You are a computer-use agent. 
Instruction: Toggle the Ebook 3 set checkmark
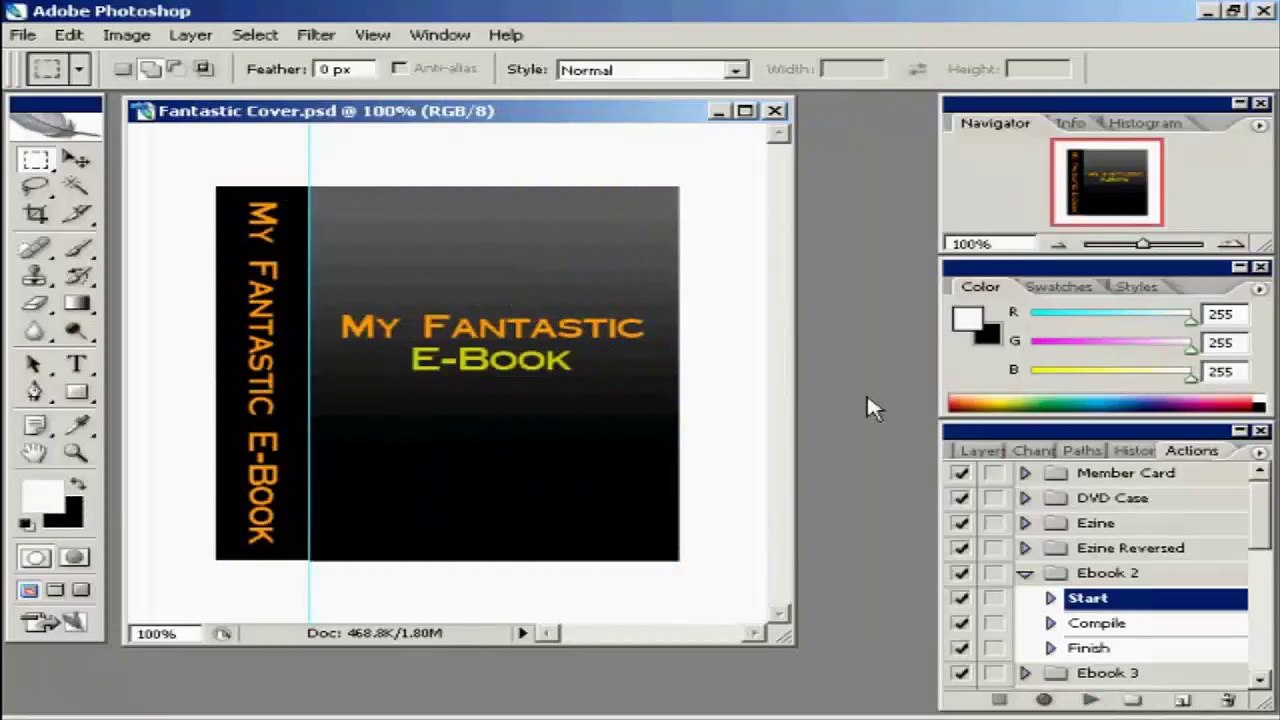tap(961, 673)
